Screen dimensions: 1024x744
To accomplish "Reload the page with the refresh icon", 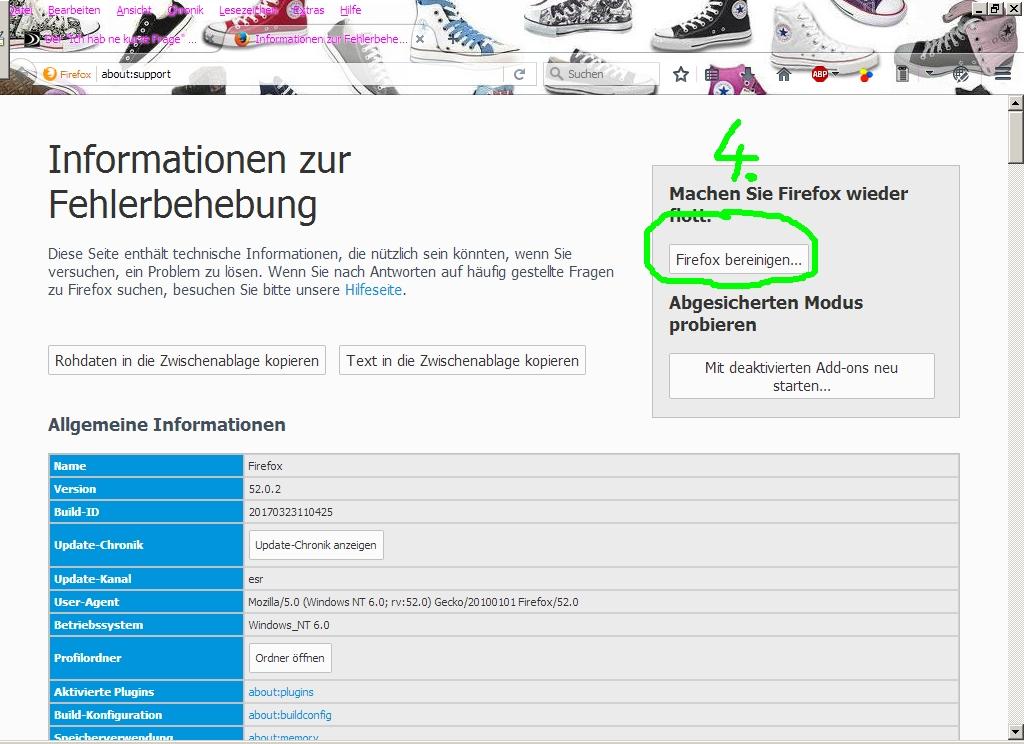I will click(519, 74).
